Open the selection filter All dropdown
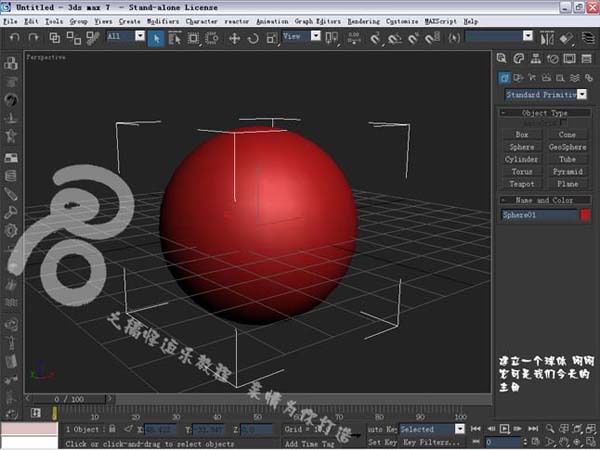Screen dimensions: 600x450 [140, 36]
